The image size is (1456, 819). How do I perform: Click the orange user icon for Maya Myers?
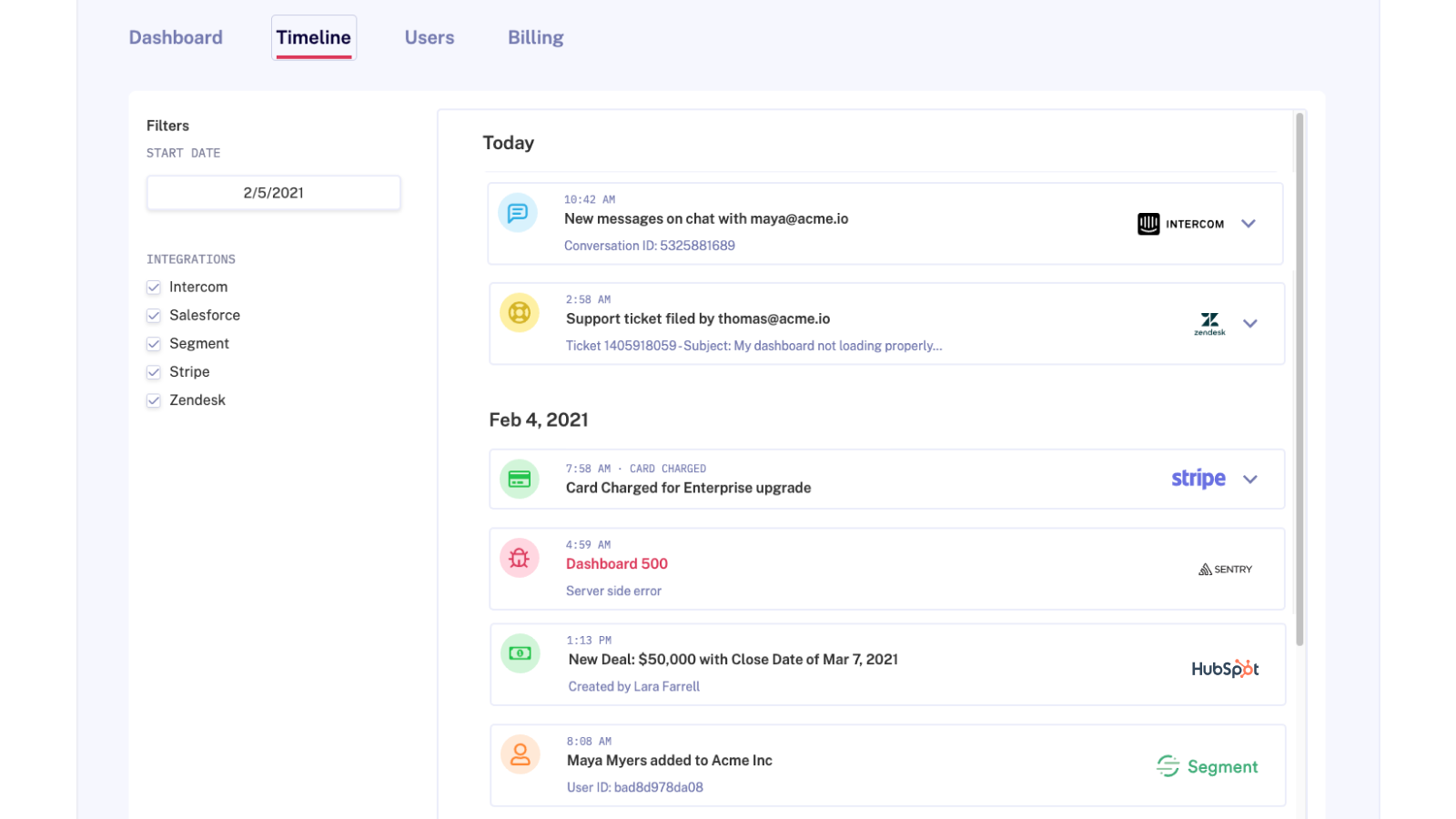pyautogui.click(x=521, y=754)
